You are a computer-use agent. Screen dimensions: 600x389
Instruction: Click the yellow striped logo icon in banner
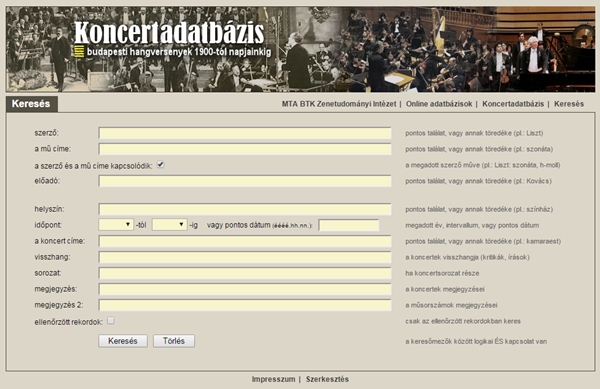tap(79, 51)
